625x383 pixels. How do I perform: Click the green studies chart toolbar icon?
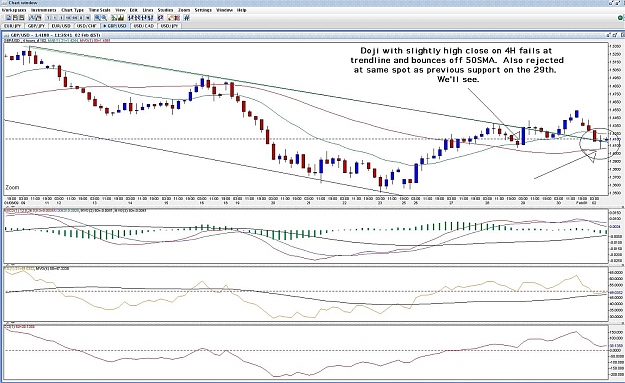tap(114, 18)
